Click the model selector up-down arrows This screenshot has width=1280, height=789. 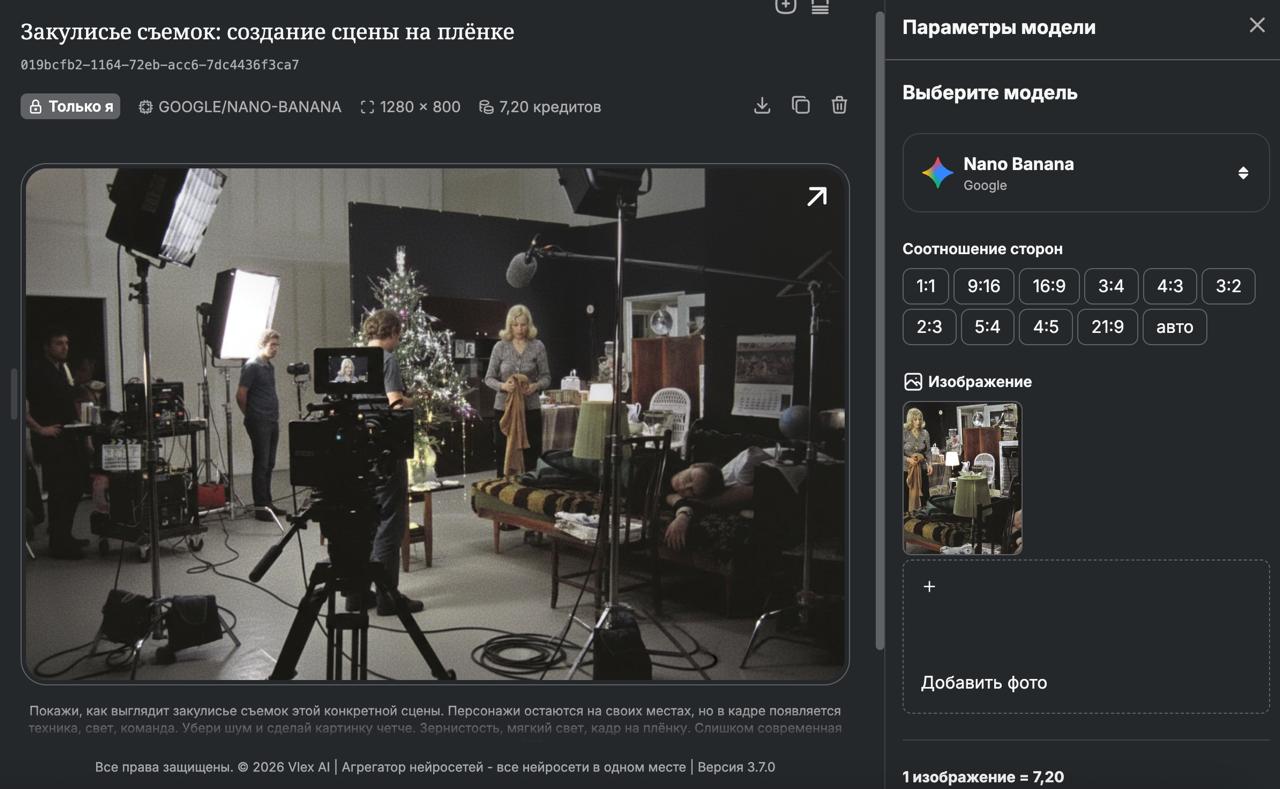tap(1243, 173)
